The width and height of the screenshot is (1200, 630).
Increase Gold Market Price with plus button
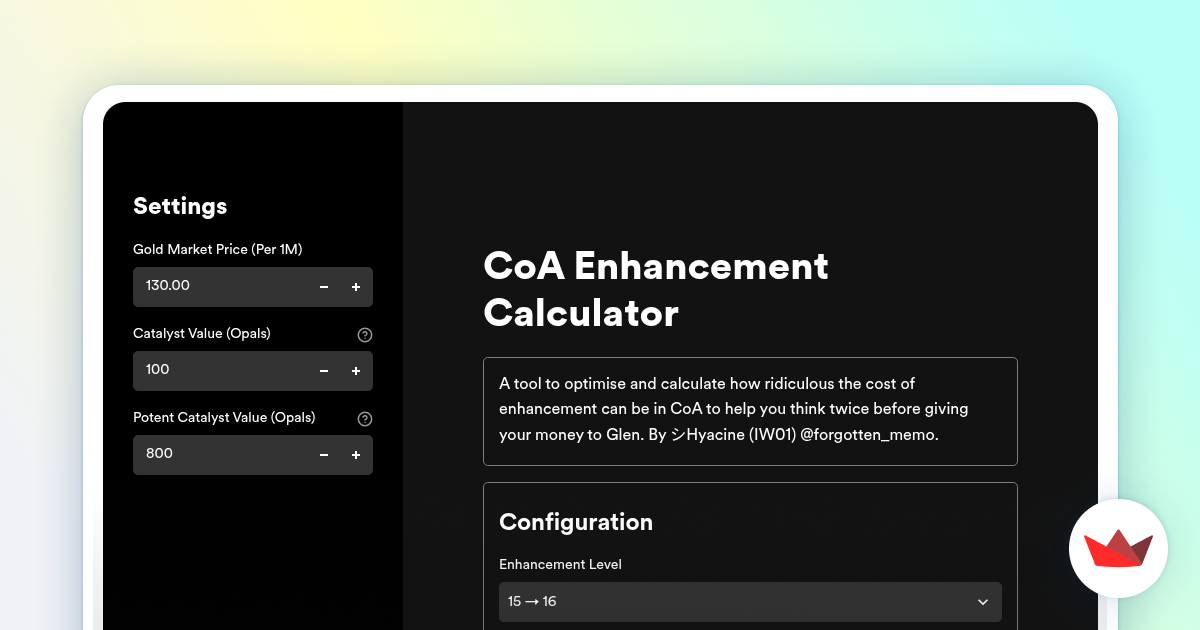point(356,287)
